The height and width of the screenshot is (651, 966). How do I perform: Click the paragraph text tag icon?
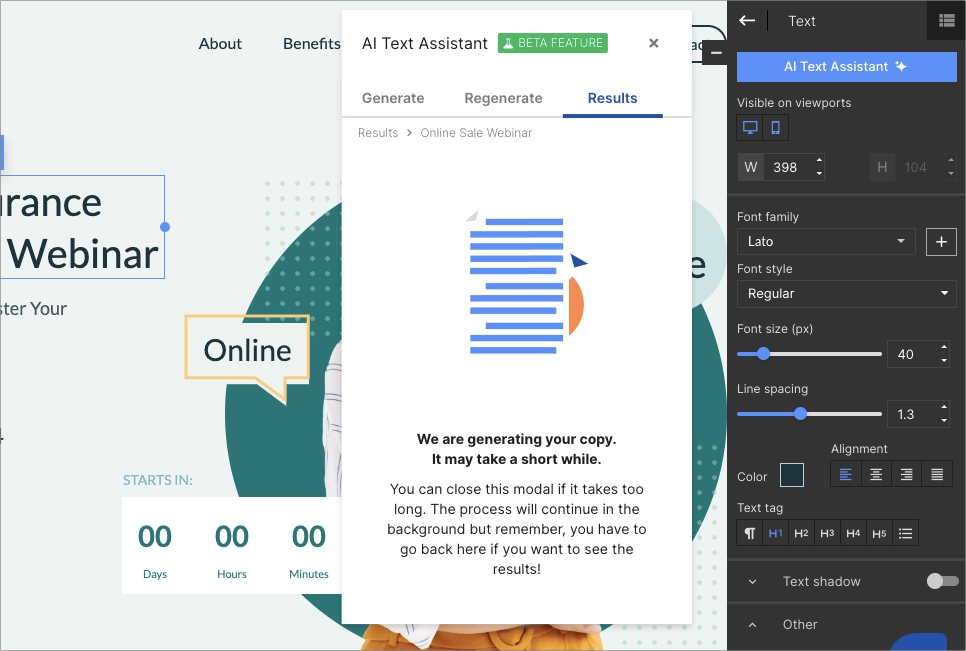pyautogui.click(x=749, y=533)
